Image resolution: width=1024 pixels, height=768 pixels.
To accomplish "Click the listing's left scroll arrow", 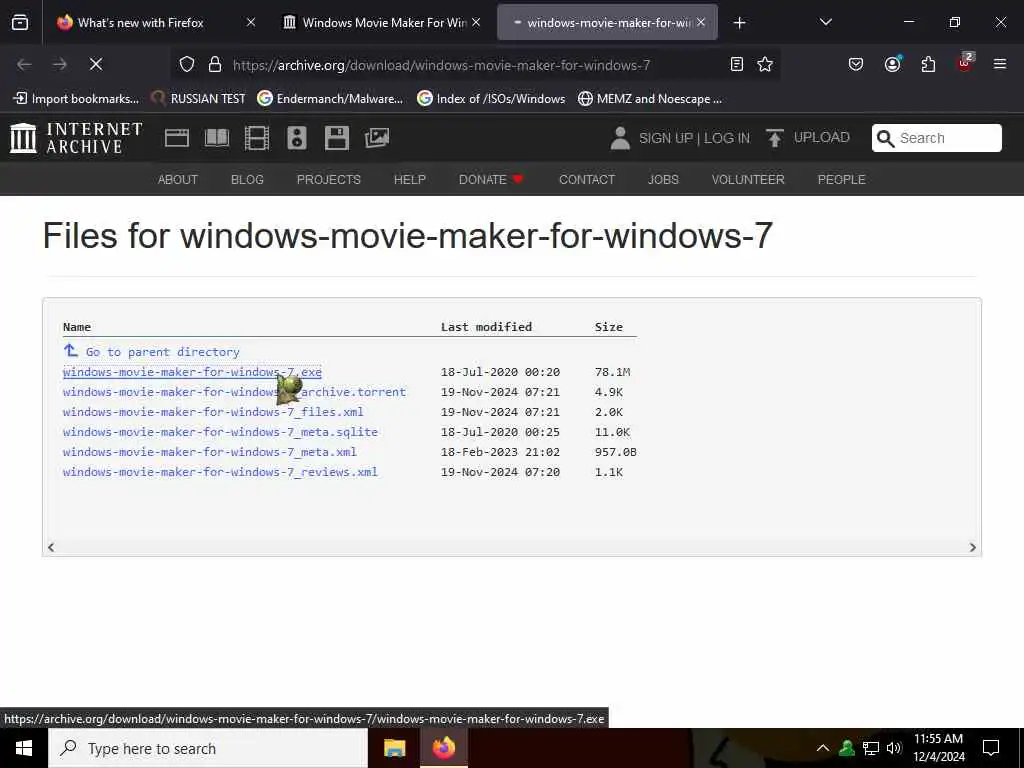I will click(51, 547).
